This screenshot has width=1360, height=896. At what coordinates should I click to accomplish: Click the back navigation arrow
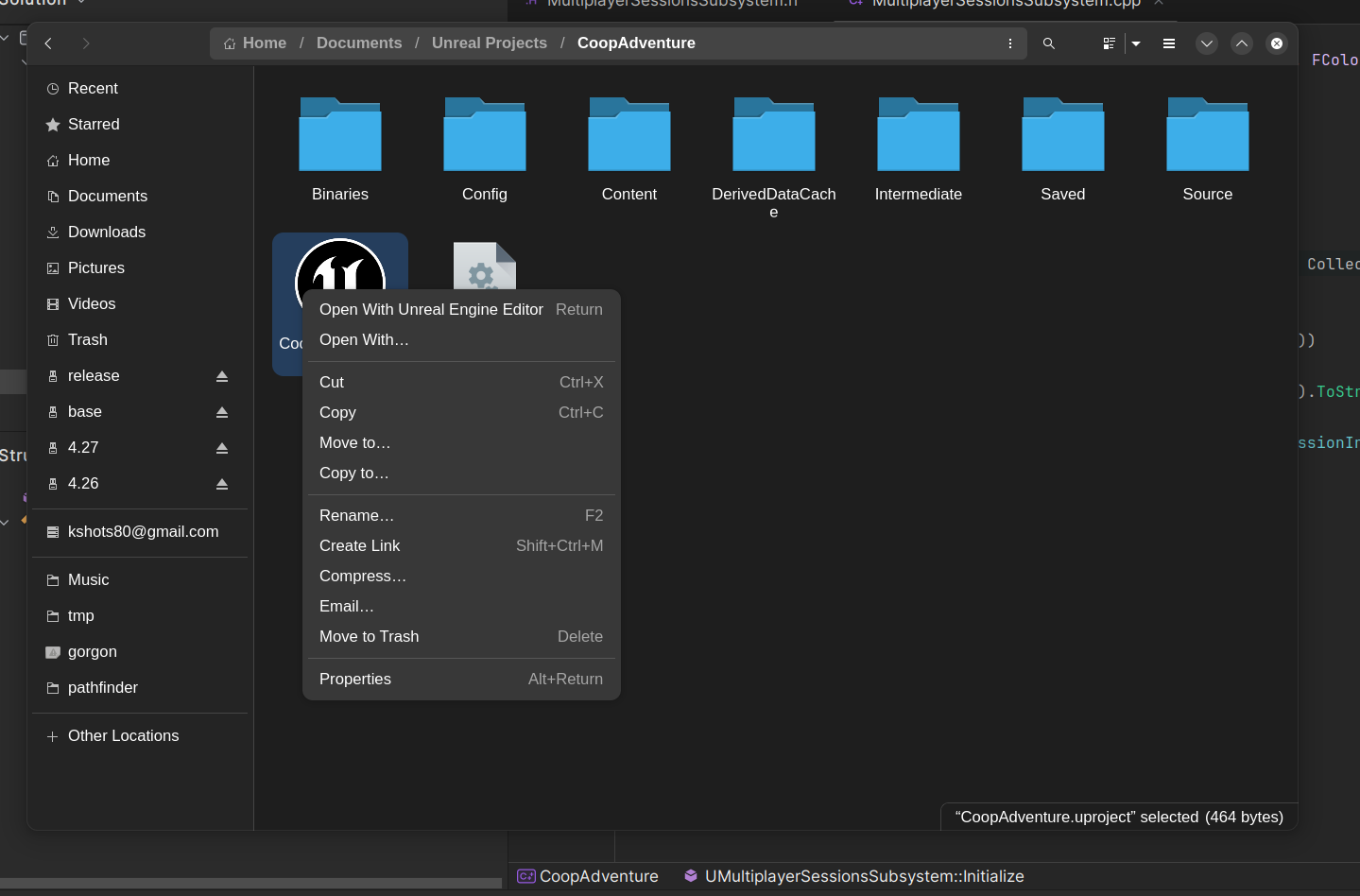48,43
